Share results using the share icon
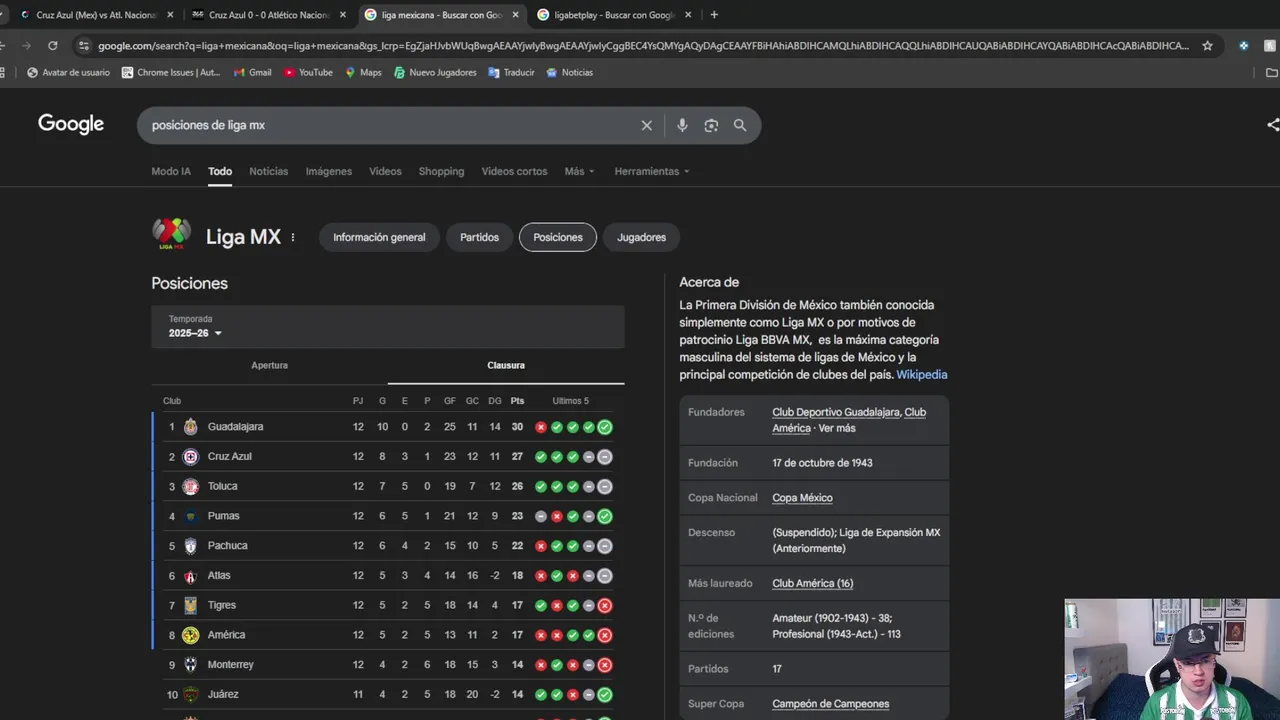 [x=1272, y=125]
